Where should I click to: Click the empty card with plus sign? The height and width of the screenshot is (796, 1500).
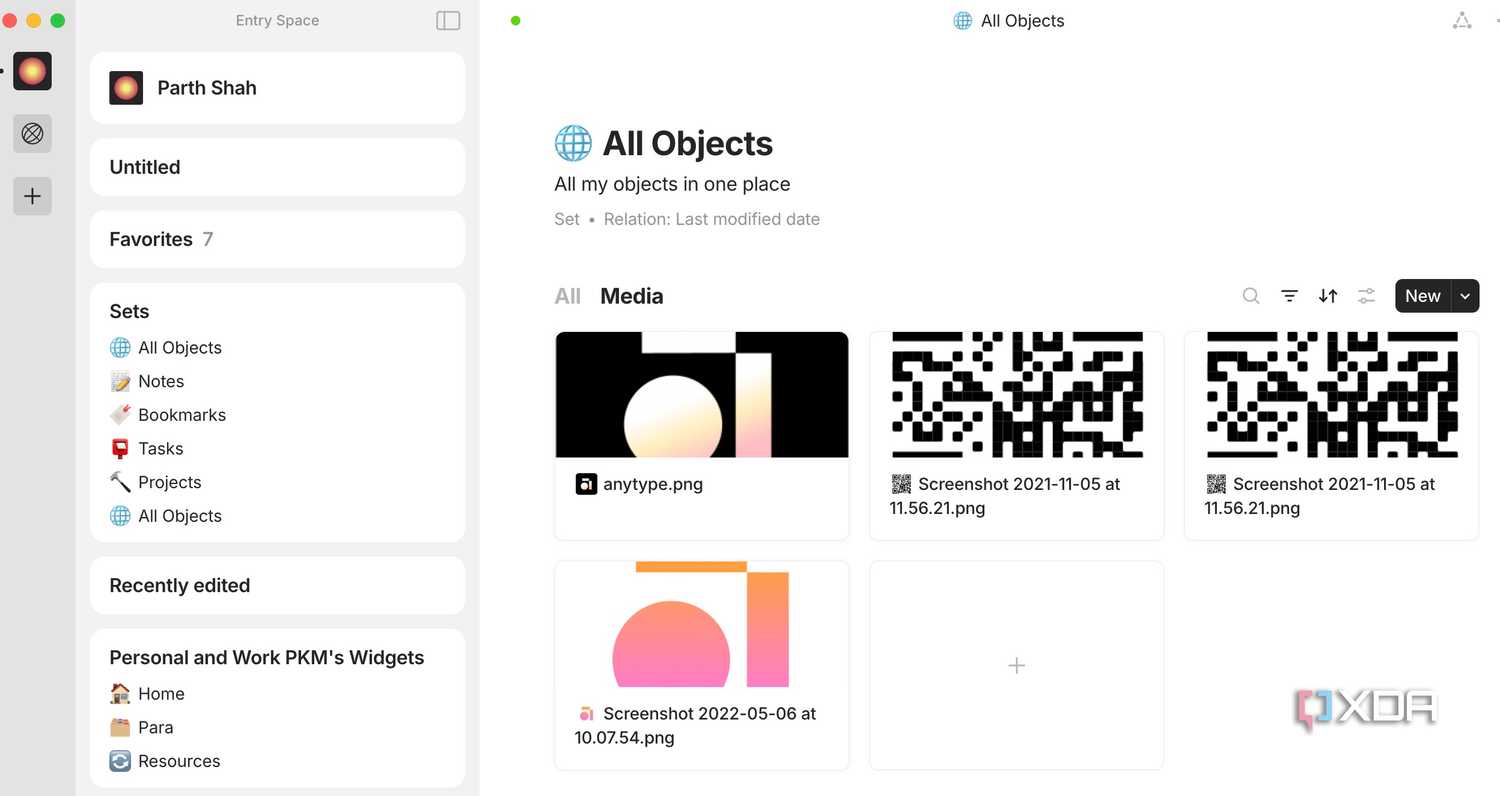1016,666
